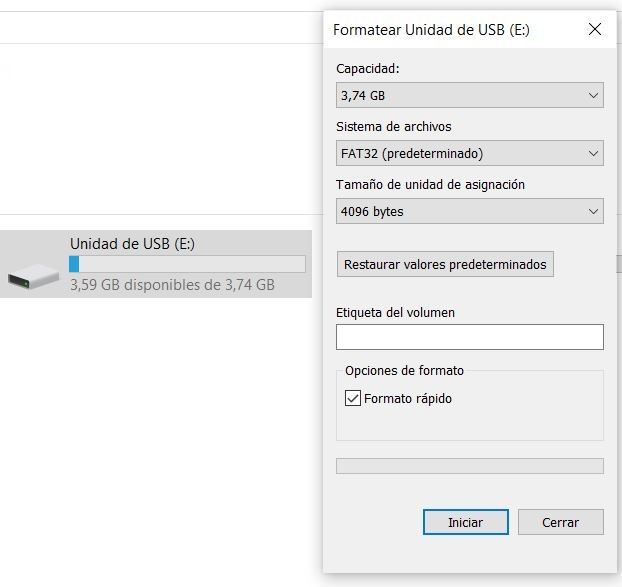The width and height of the screenshot is (622, 587).
Task: Click the format progress bar above Iniciar
Action: pyautogui.click(x=470, y=466)
